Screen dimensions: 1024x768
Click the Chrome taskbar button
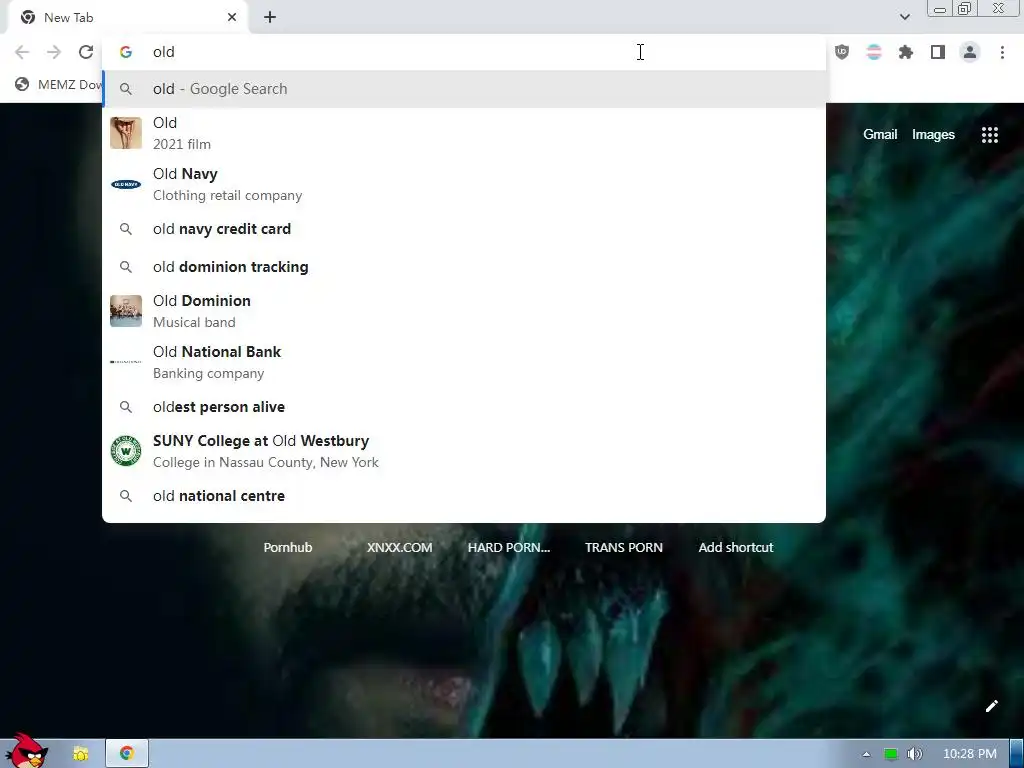click(127, 754)
